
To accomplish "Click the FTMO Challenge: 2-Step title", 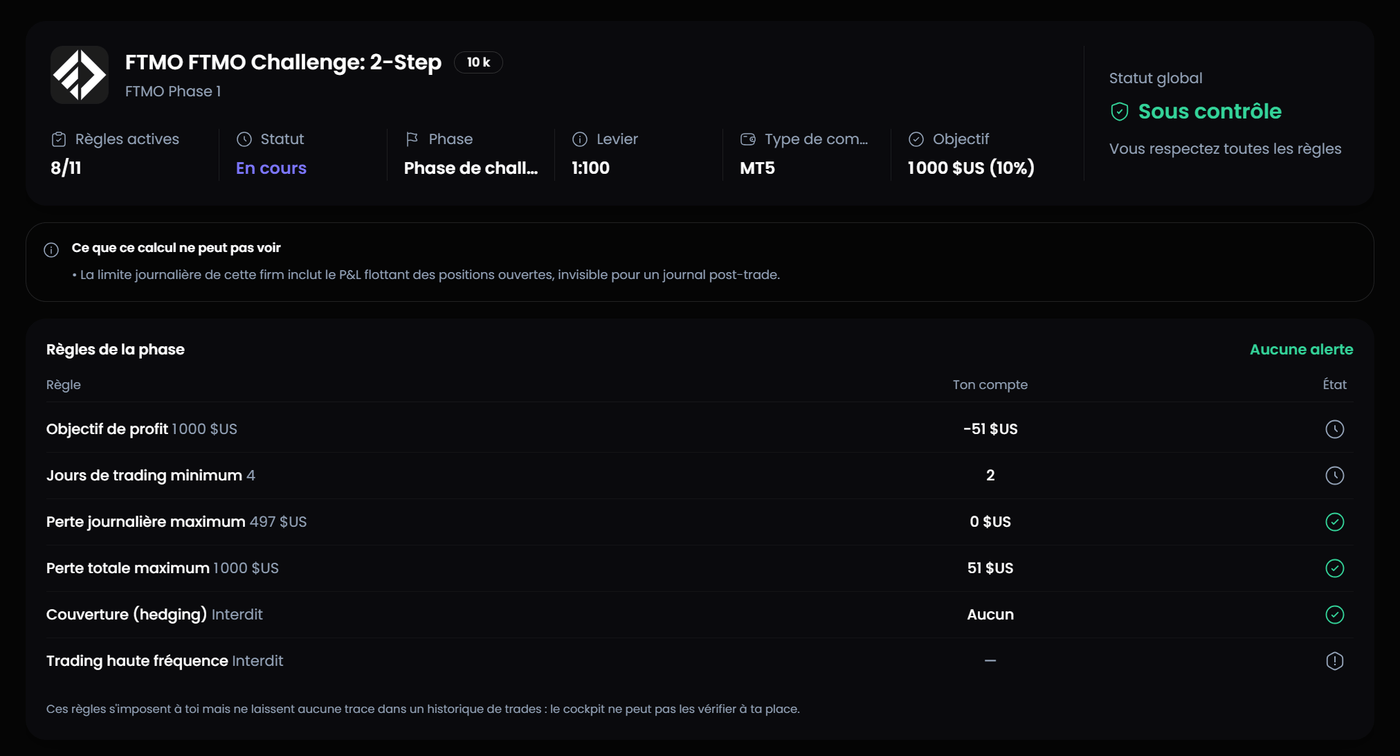I will (283, 62).
